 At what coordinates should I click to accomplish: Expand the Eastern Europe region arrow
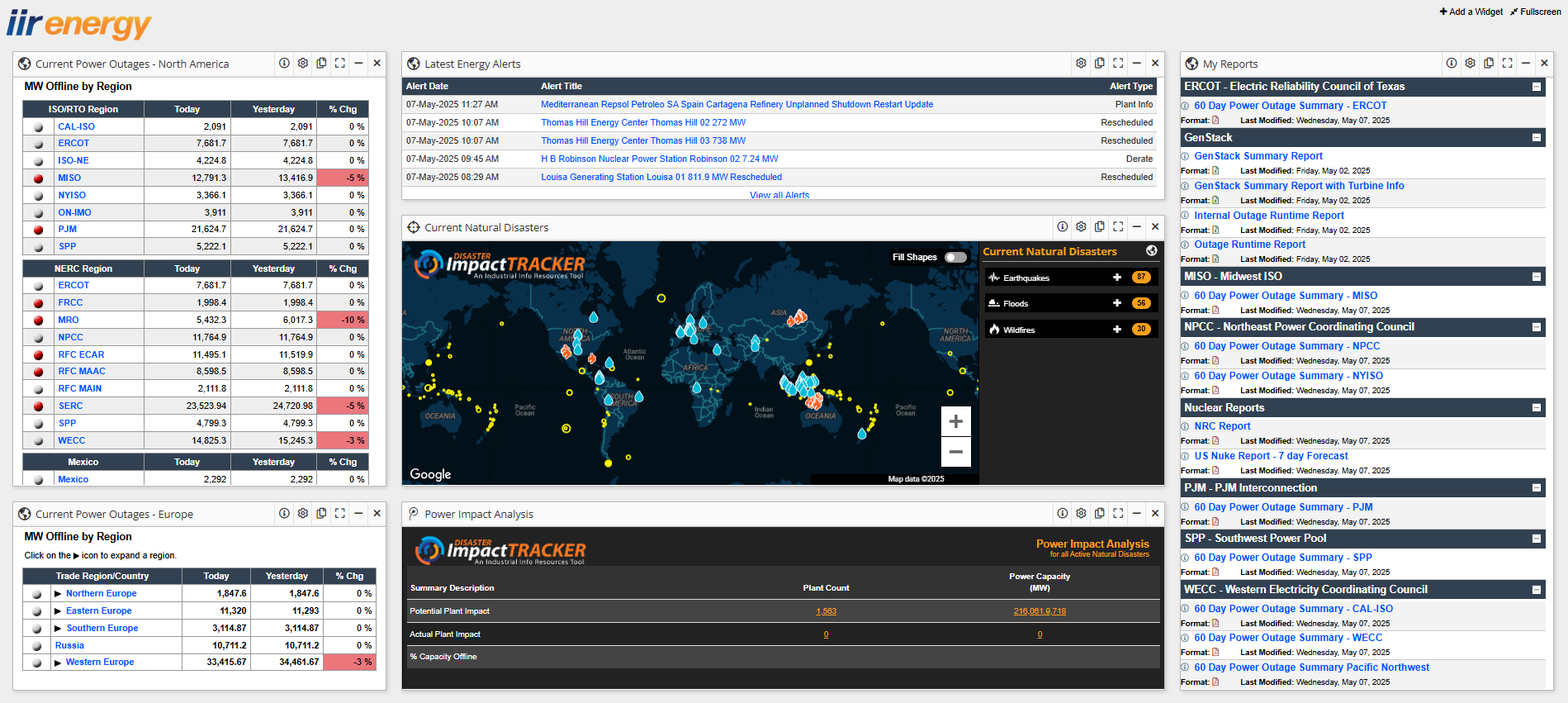tap(58, 610)
